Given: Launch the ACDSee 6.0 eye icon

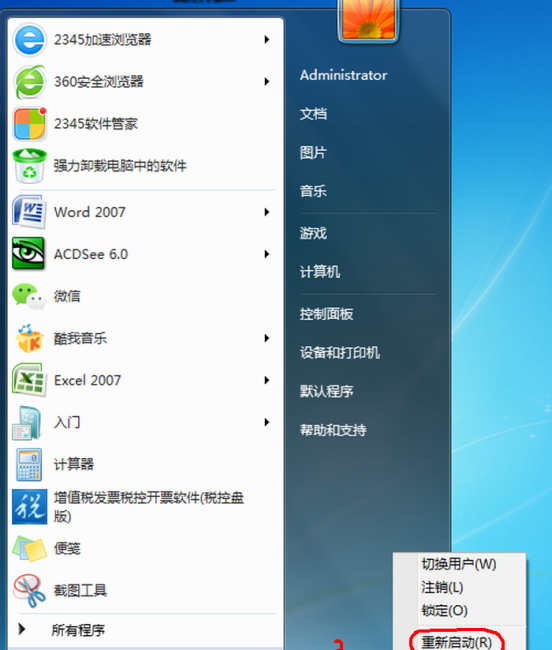Looking at the screenshot, I should click(x=28, y=253).
